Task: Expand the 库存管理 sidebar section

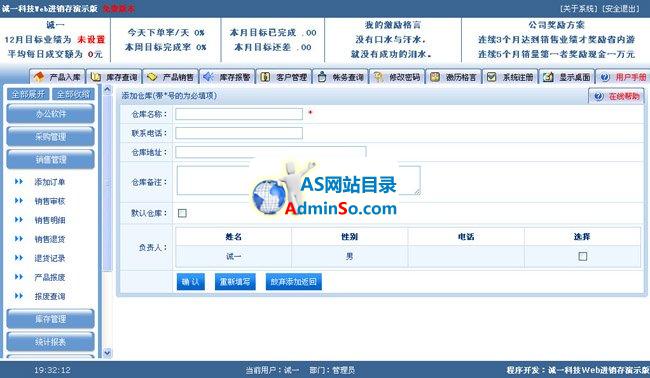Action: point(51,319)
